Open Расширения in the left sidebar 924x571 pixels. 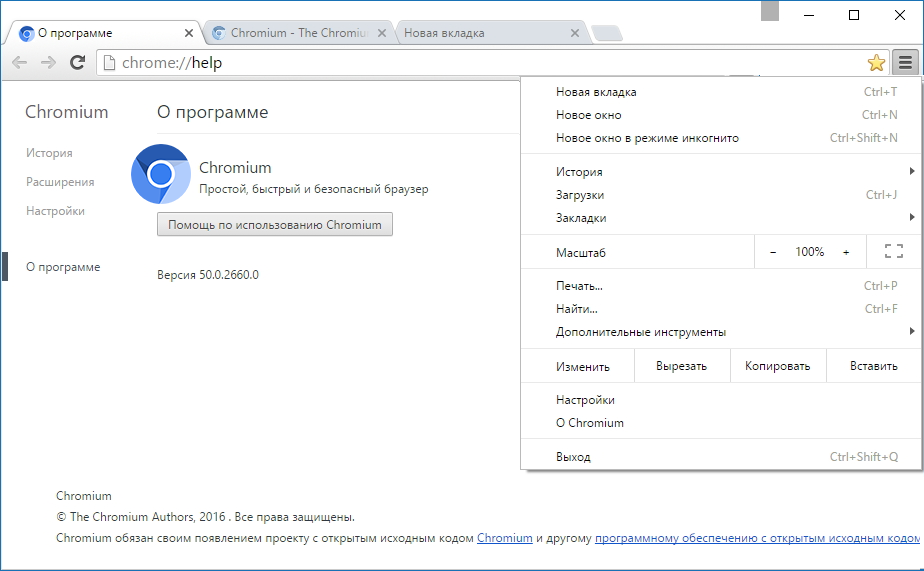pyautogui.click(x=60, y=182)
